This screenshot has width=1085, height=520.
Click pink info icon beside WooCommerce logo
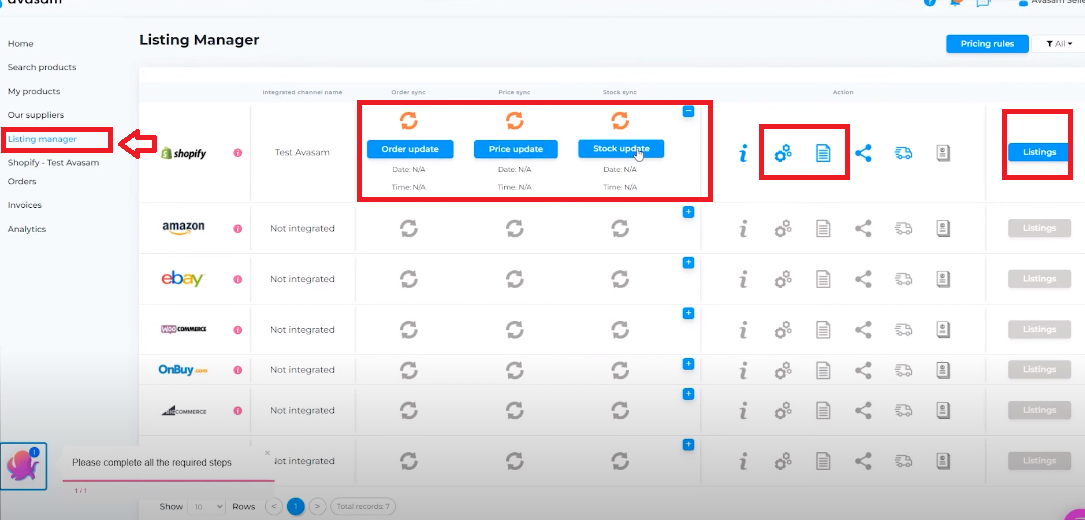[238, 330]
